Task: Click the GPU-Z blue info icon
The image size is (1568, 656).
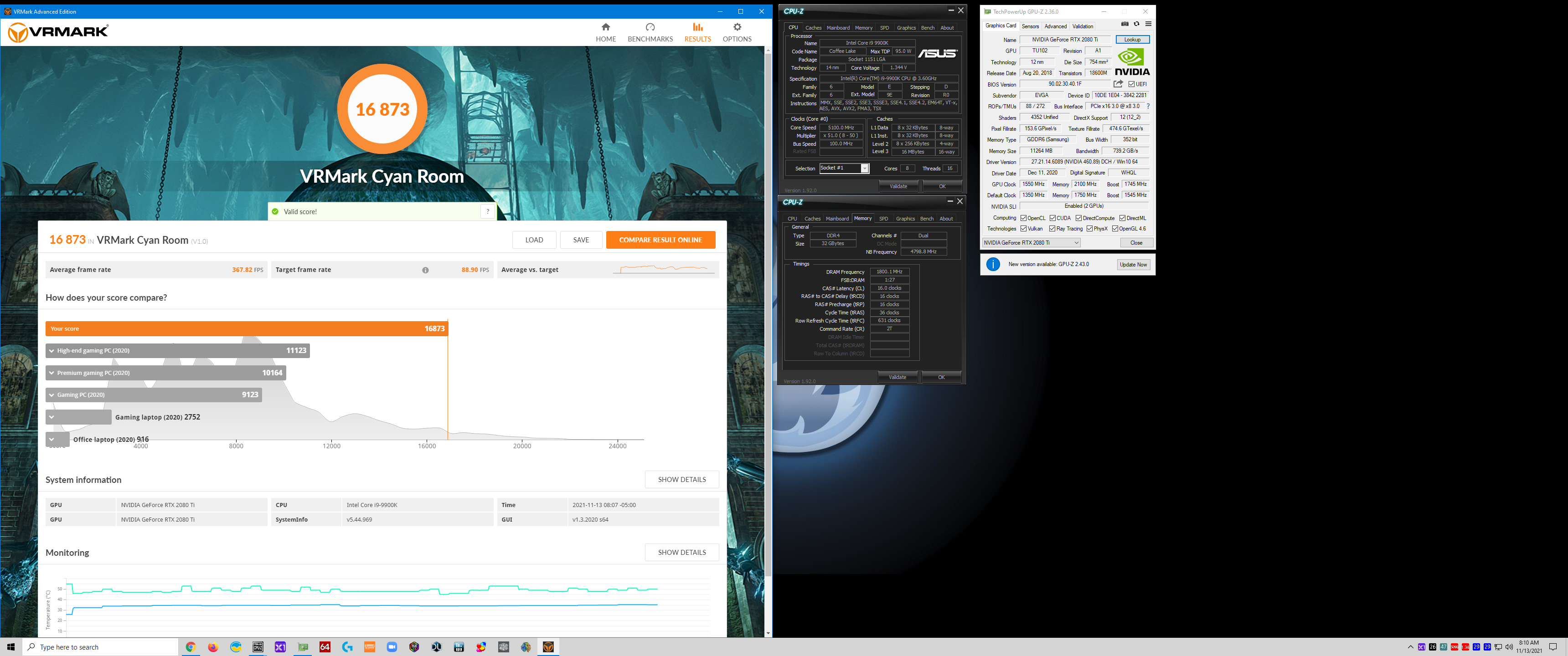Action: coord(993,264)
